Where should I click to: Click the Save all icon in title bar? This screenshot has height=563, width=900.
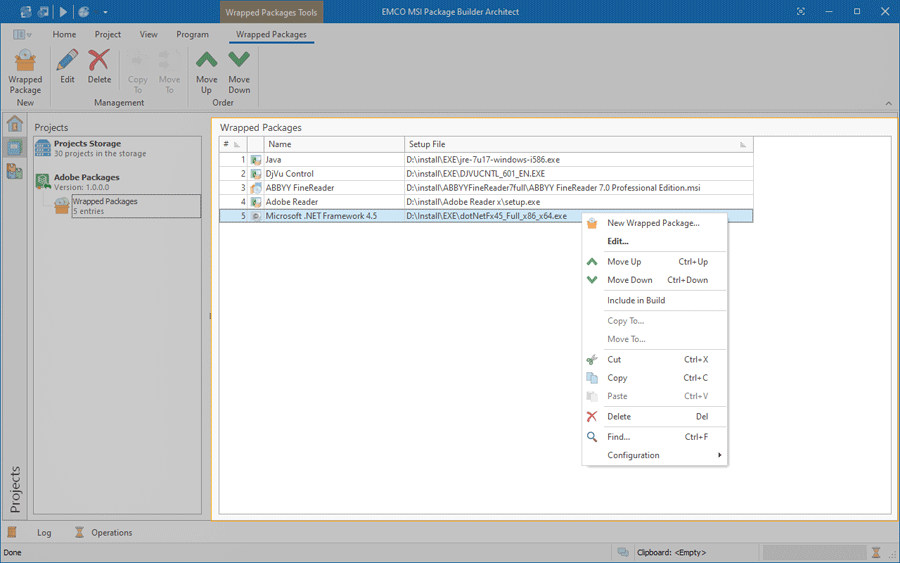pos(43,11)
